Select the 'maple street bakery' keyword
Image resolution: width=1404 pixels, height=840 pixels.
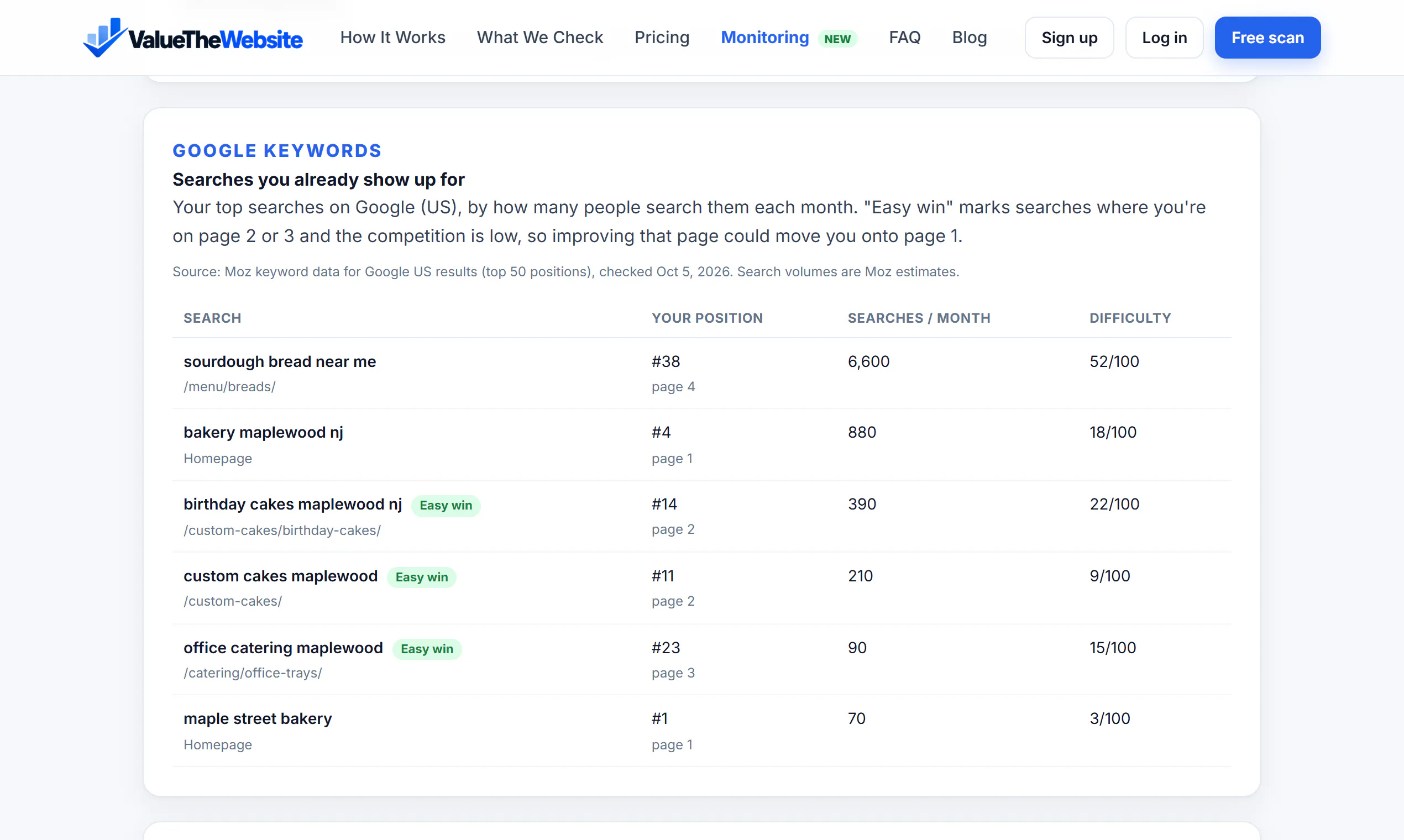point(258,718)
